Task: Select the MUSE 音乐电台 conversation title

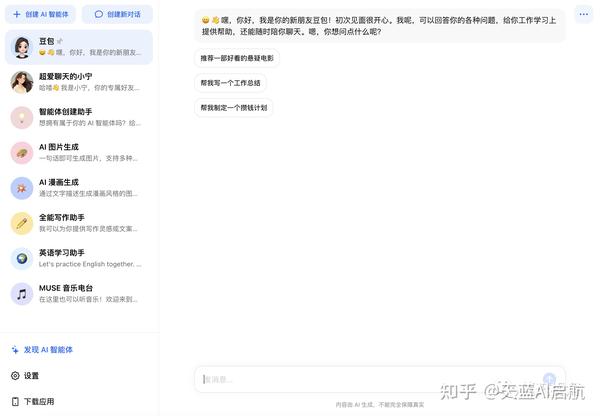Action: (x=66, y=288)
